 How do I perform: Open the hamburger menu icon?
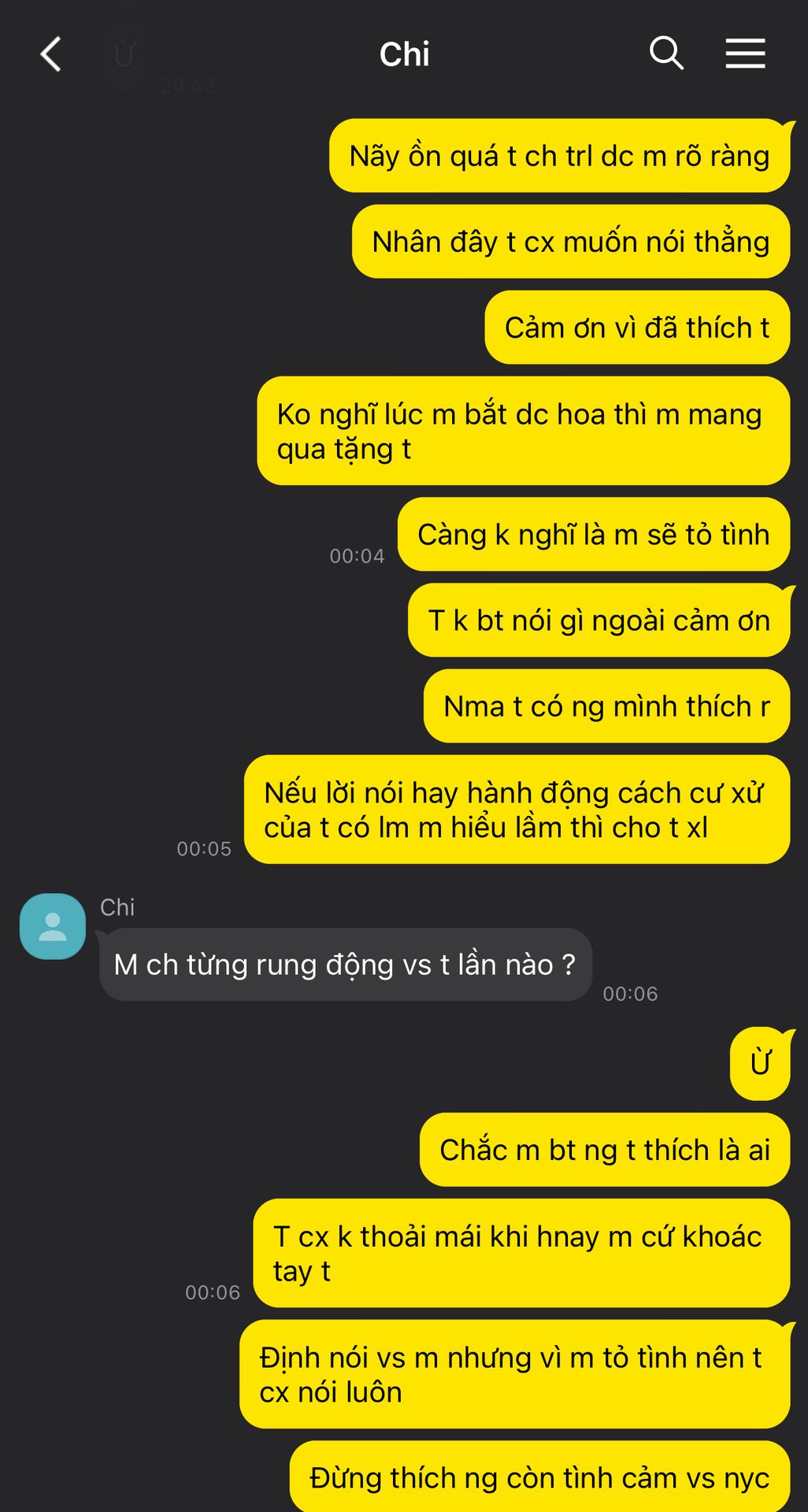coord(745,54)
